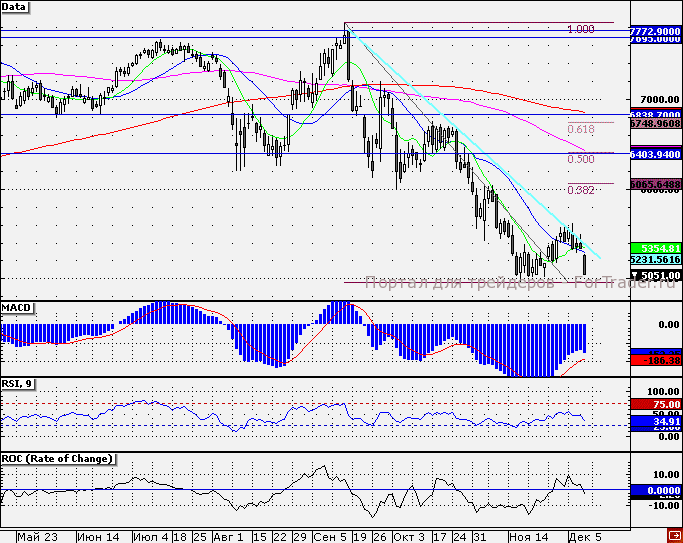
Task: Select the red -186.38 MACD value tag
Action: coord(655,359)
